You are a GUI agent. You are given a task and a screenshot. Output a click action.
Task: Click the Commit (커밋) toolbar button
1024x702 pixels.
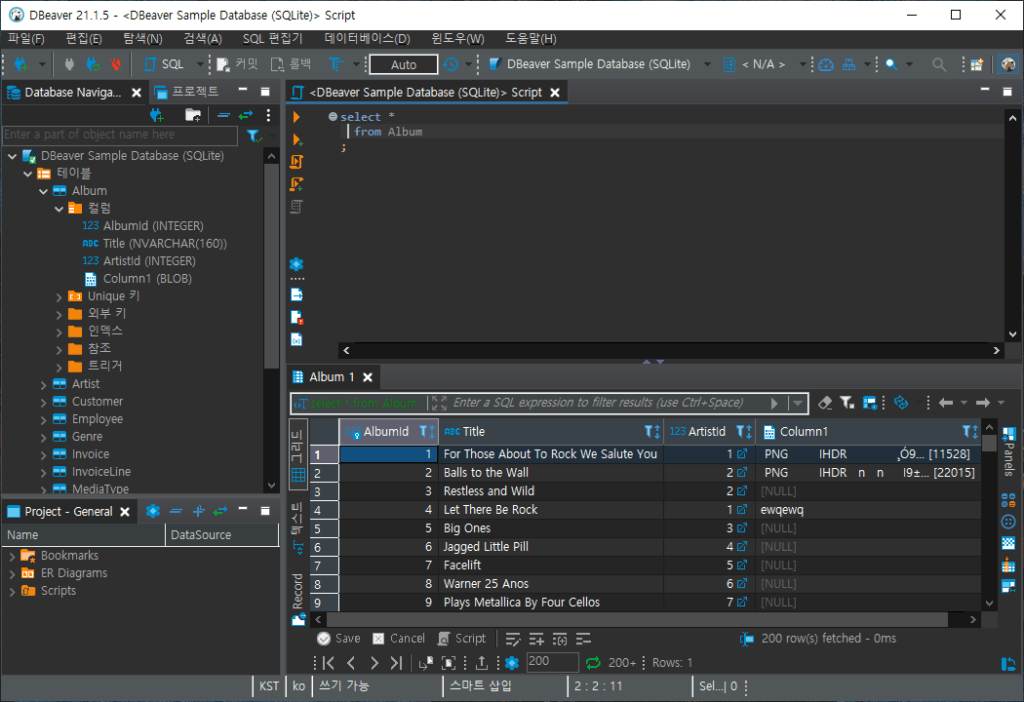coord(237,64)
